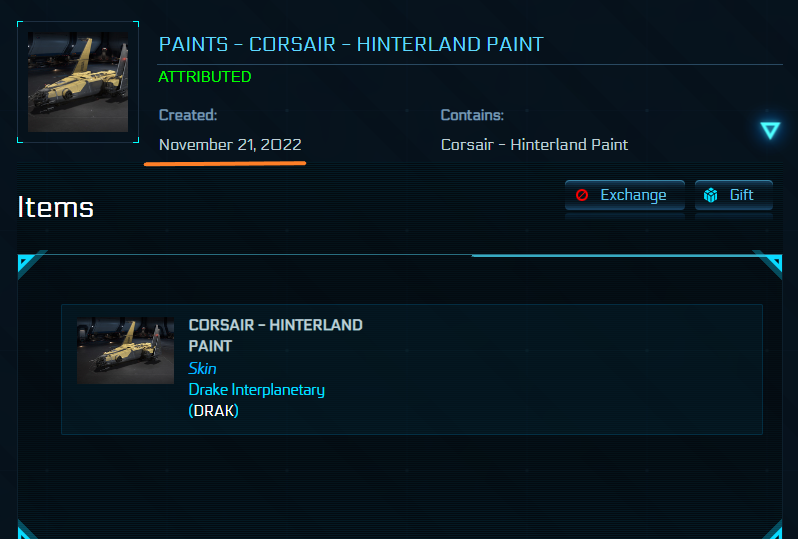Expand the pledge details triangle arrow

coord(769,130)
